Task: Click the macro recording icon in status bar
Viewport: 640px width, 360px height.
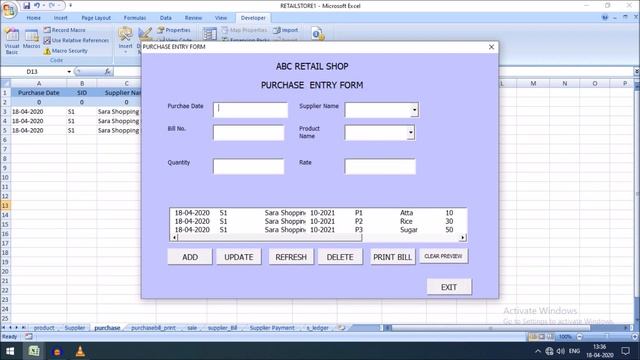Action: coord(29,337)
